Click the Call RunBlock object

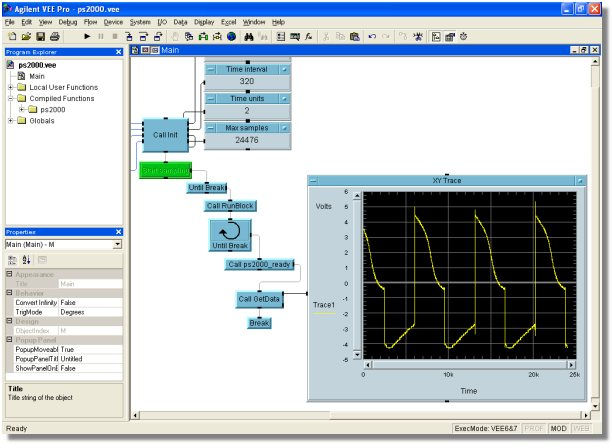[x=230, y=206]
